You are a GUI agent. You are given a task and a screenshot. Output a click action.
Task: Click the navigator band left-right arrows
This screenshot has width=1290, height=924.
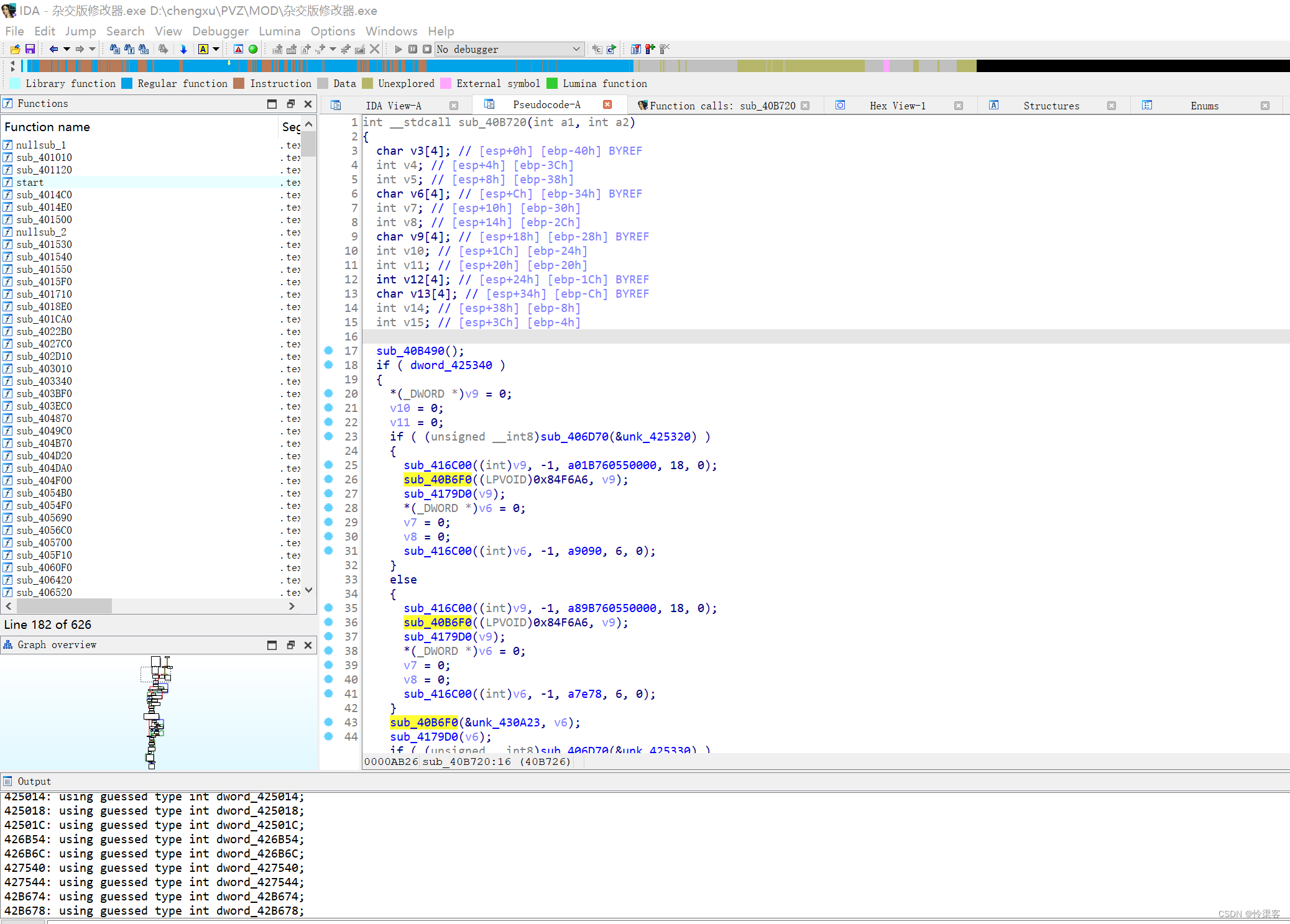coord(12,65)
